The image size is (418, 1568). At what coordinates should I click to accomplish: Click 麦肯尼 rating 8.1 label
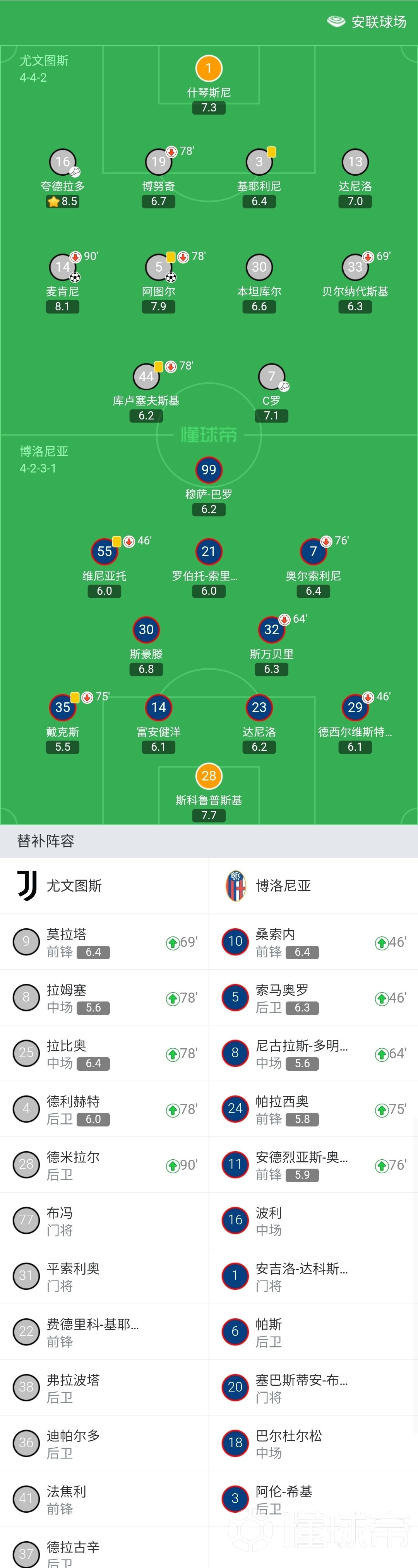tap(63, 307)
